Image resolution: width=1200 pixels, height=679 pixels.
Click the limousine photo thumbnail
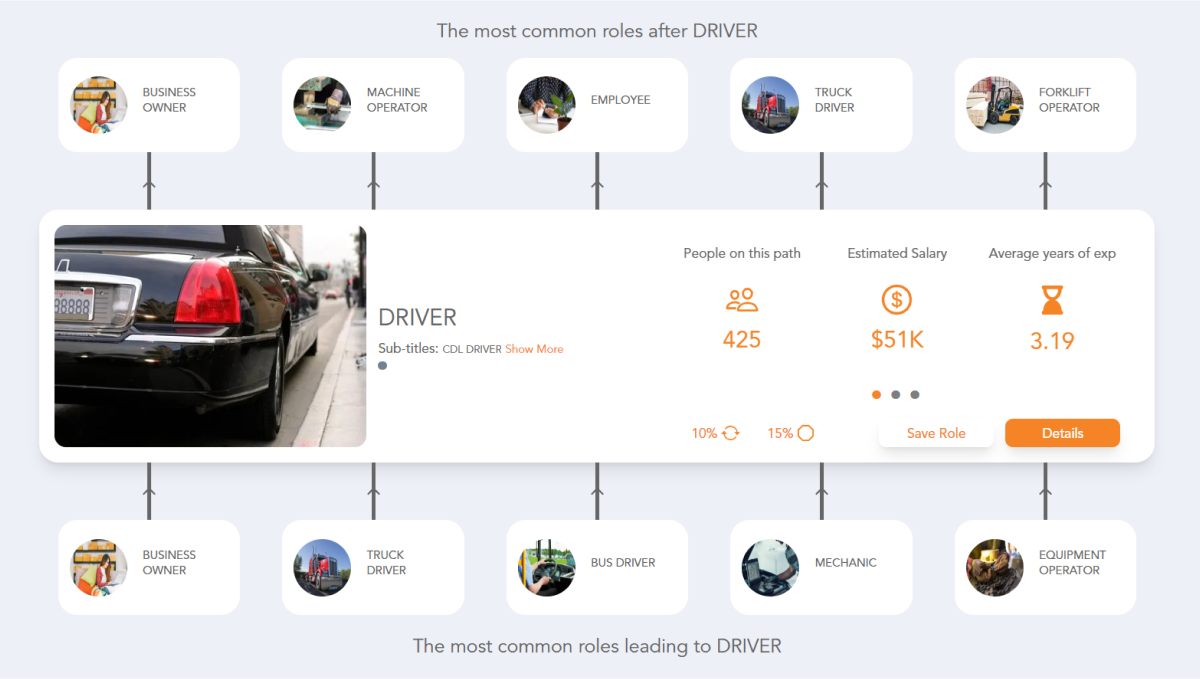click(210, 335)
